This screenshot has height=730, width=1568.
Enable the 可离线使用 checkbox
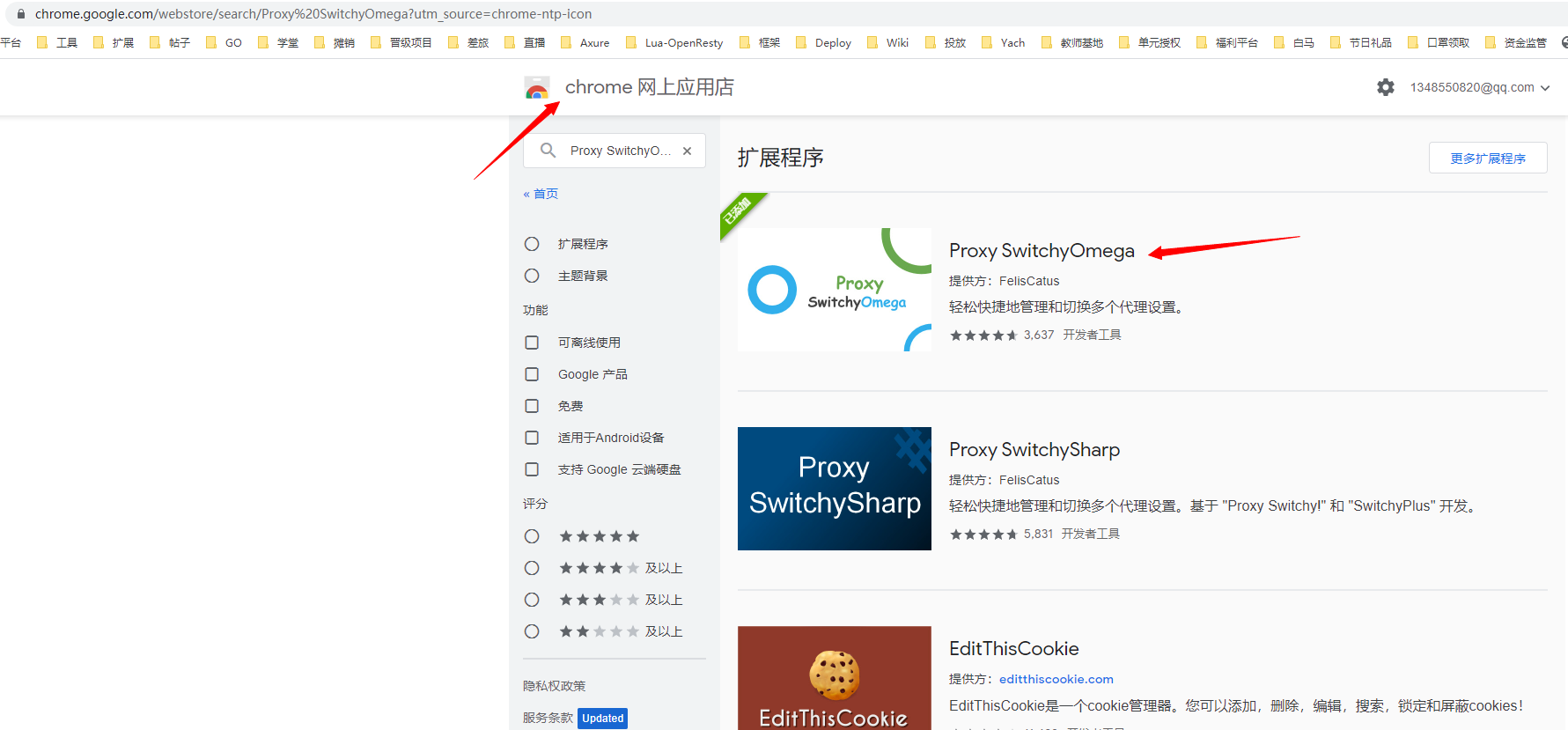532,343
